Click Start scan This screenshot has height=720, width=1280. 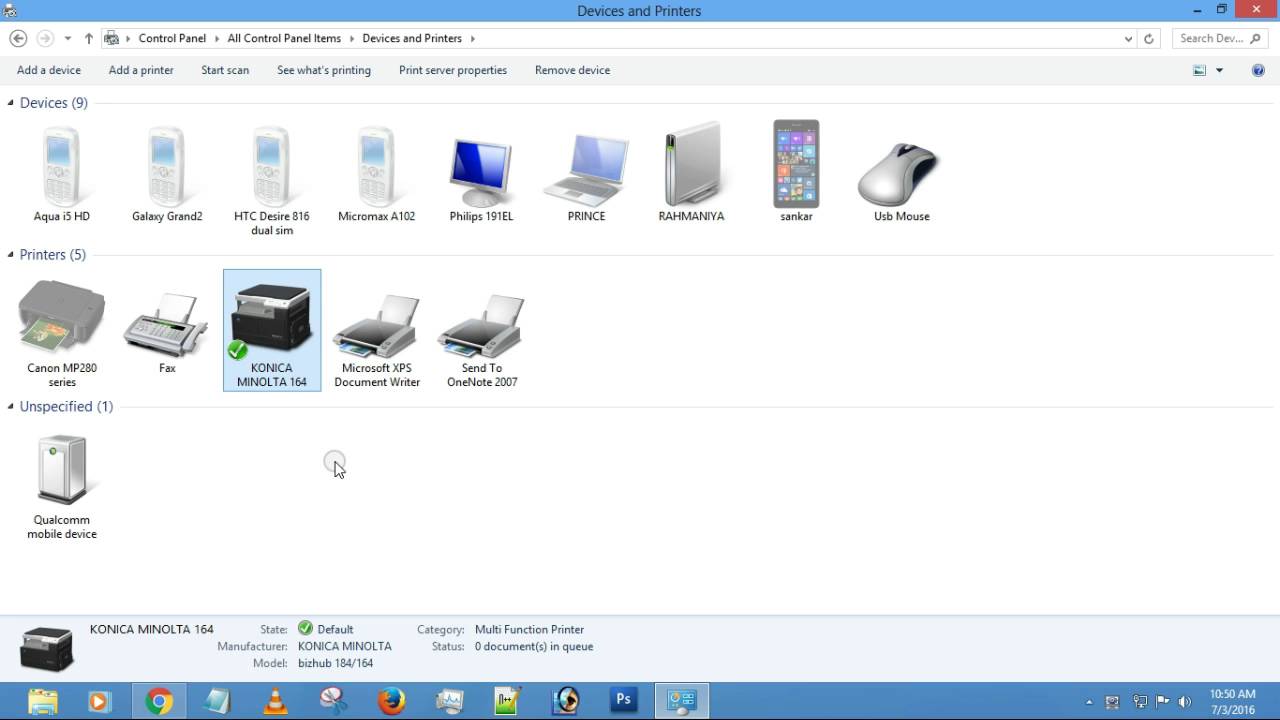(225, 70)
